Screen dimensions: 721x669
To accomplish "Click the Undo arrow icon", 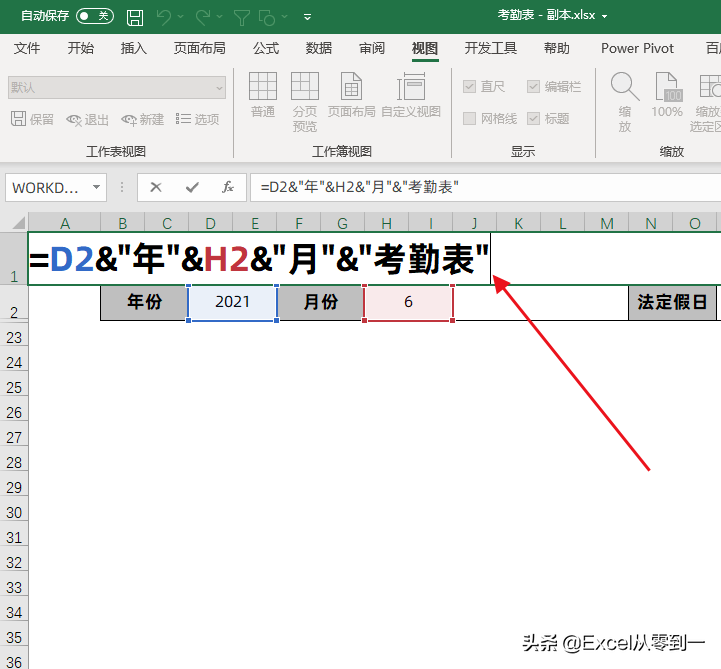I will tap(164, 17).
